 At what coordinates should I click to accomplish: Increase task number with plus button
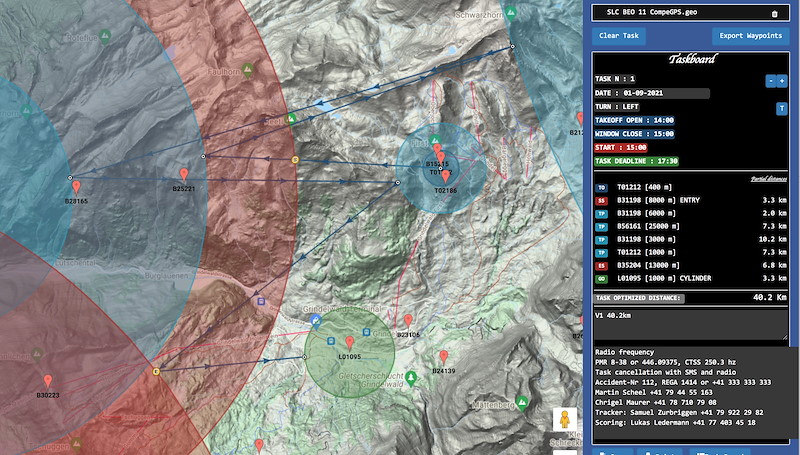pos(782,80)
